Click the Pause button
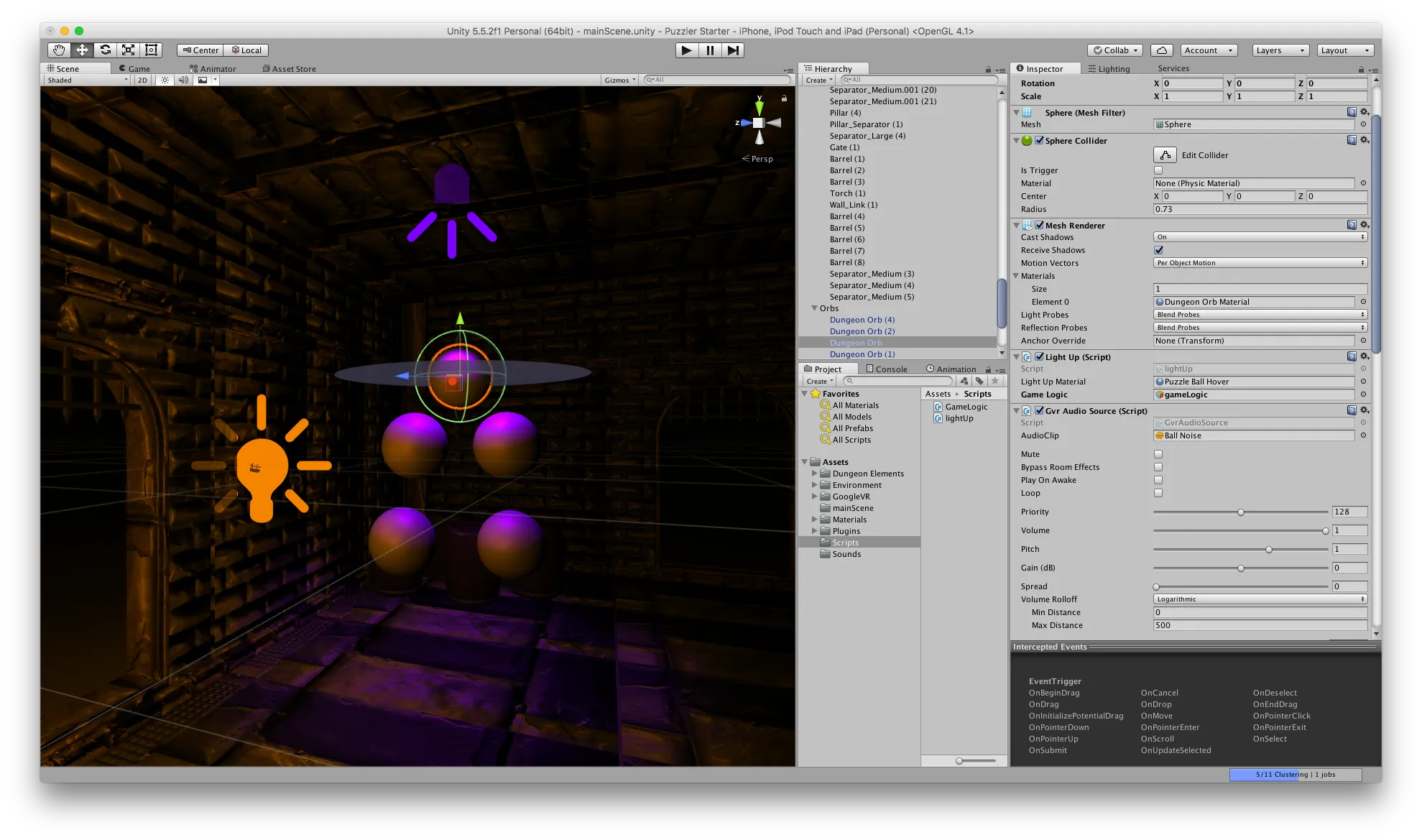1422x840 pixels. pyautogui.click(x=710, y=50)
